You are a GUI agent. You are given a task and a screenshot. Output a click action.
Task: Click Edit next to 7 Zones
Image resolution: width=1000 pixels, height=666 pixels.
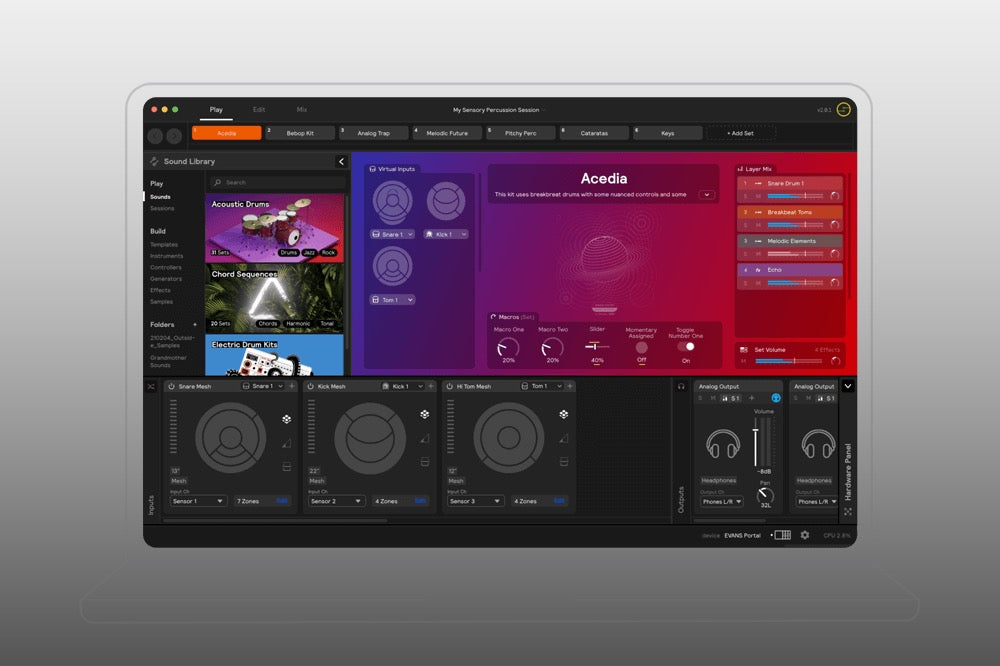[x=281, y=501]
